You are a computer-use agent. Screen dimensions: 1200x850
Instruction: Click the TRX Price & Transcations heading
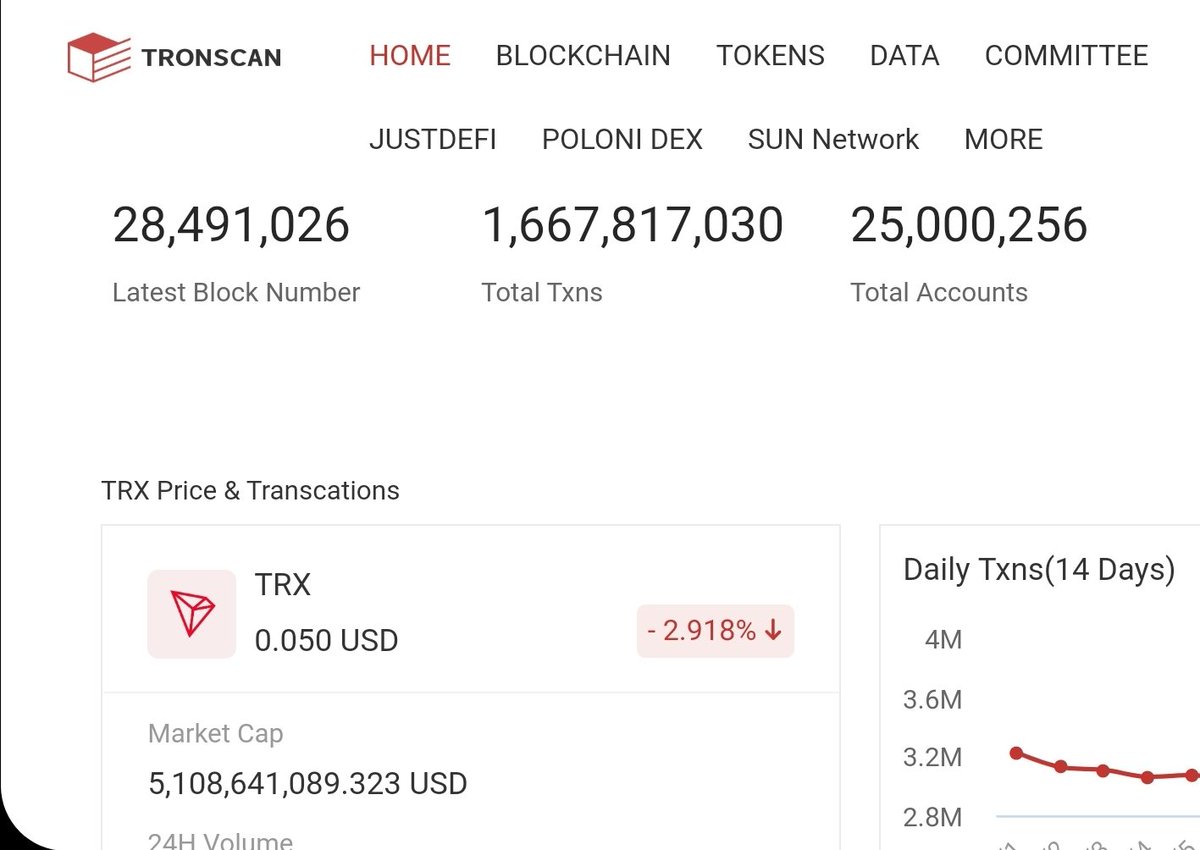250,491
